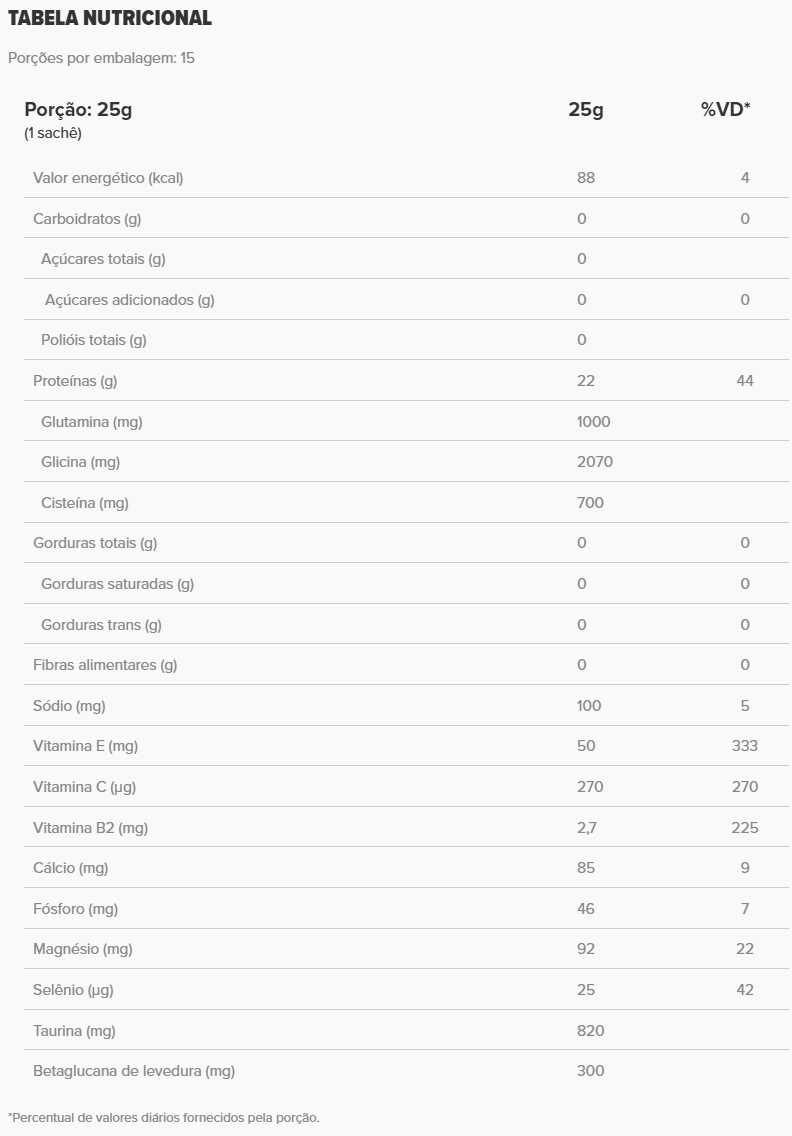The height and width of the screenshot is (1136, 792).
Task: Click the Magnésio (mg) row label
Action: click(x=82, y=949)
